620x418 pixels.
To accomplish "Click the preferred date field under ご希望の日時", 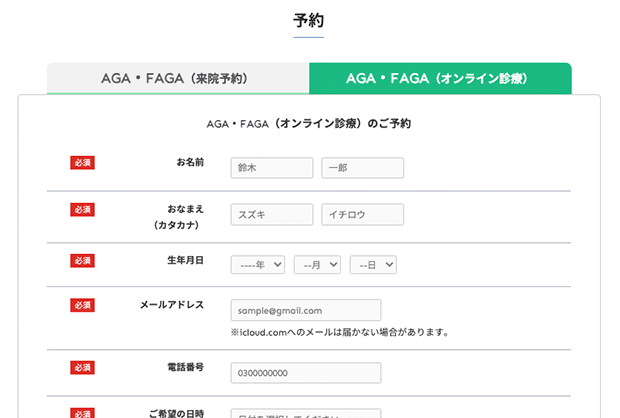I will pyautogui.click(x=306, y=413).
